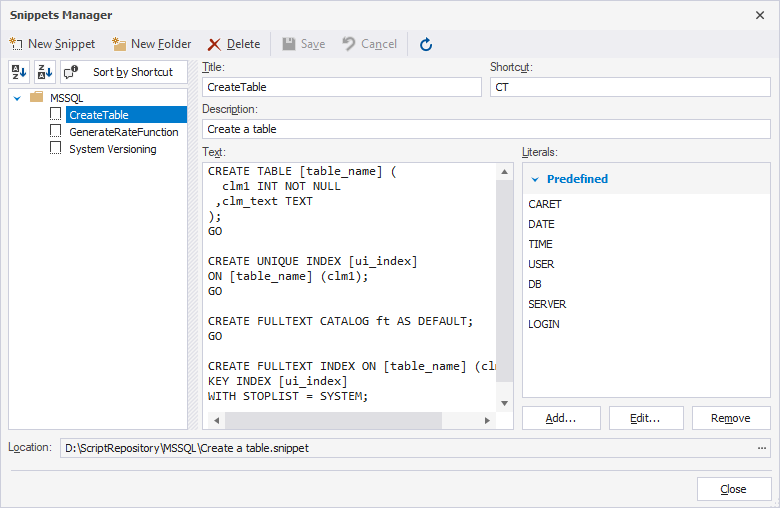Select the MSSQL folder

(66, 98)
